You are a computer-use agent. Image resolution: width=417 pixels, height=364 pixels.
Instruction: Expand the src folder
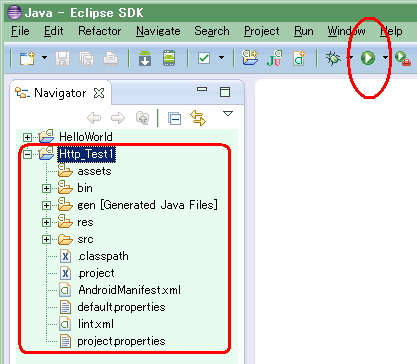(46, 240)
